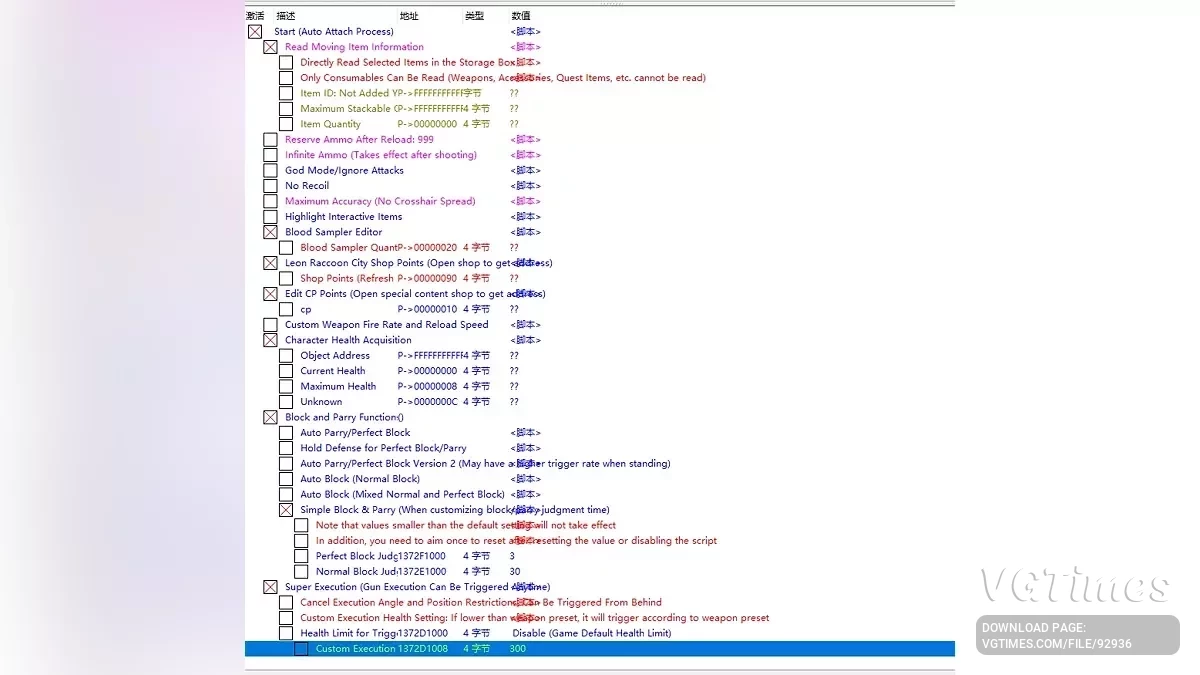Toggle the God Mode/Ignore Attacks checkbox
This screenshot has height=675, width=1200.
tap(270, 170)
